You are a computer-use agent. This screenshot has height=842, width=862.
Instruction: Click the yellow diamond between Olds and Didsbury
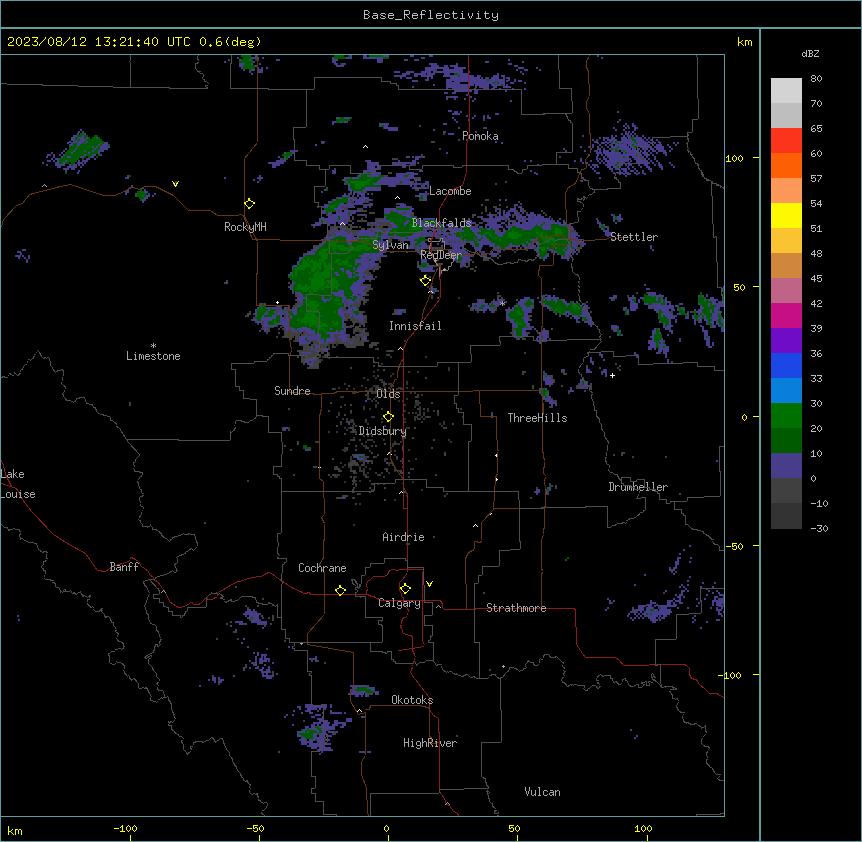pyautogui.click(x=388, y=417)
